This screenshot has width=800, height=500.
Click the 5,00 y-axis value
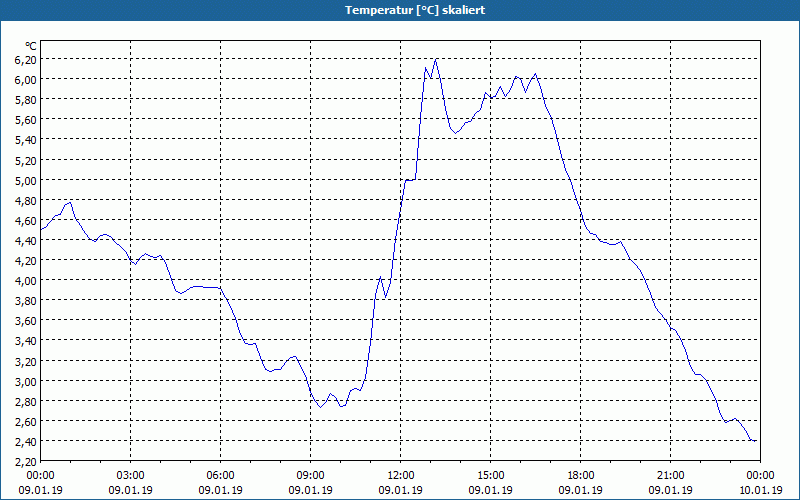(26, 180)
